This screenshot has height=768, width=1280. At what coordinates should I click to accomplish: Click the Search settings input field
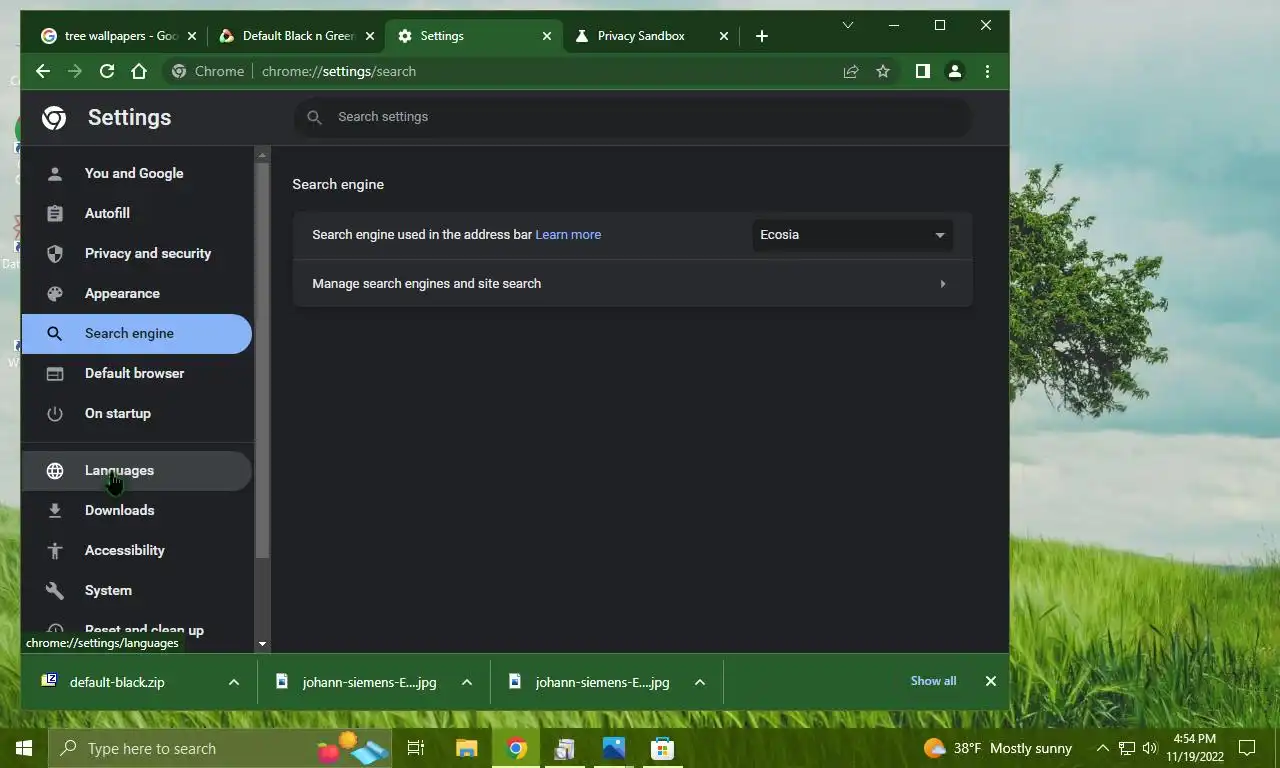(632, 117)
